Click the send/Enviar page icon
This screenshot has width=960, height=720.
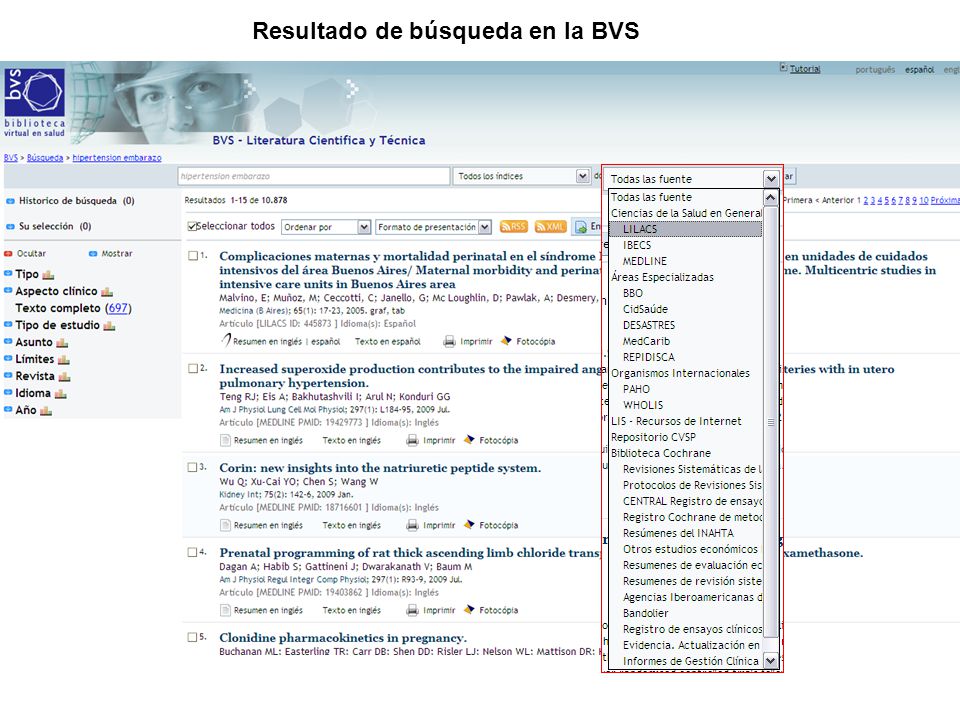coord(580,227)
